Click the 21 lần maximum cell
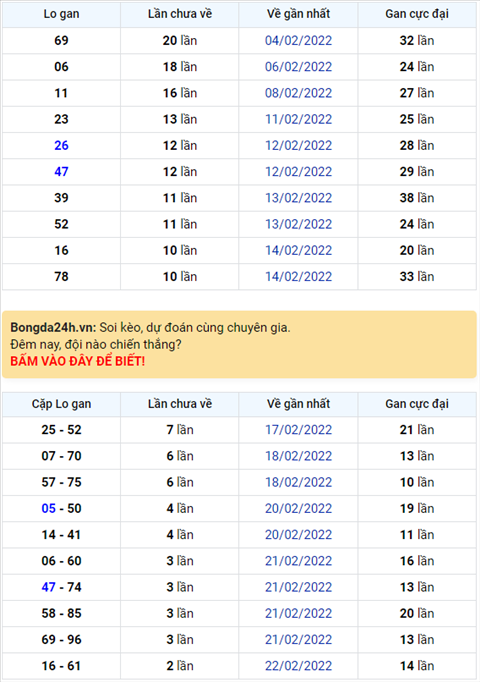 [x=417, y=430]
